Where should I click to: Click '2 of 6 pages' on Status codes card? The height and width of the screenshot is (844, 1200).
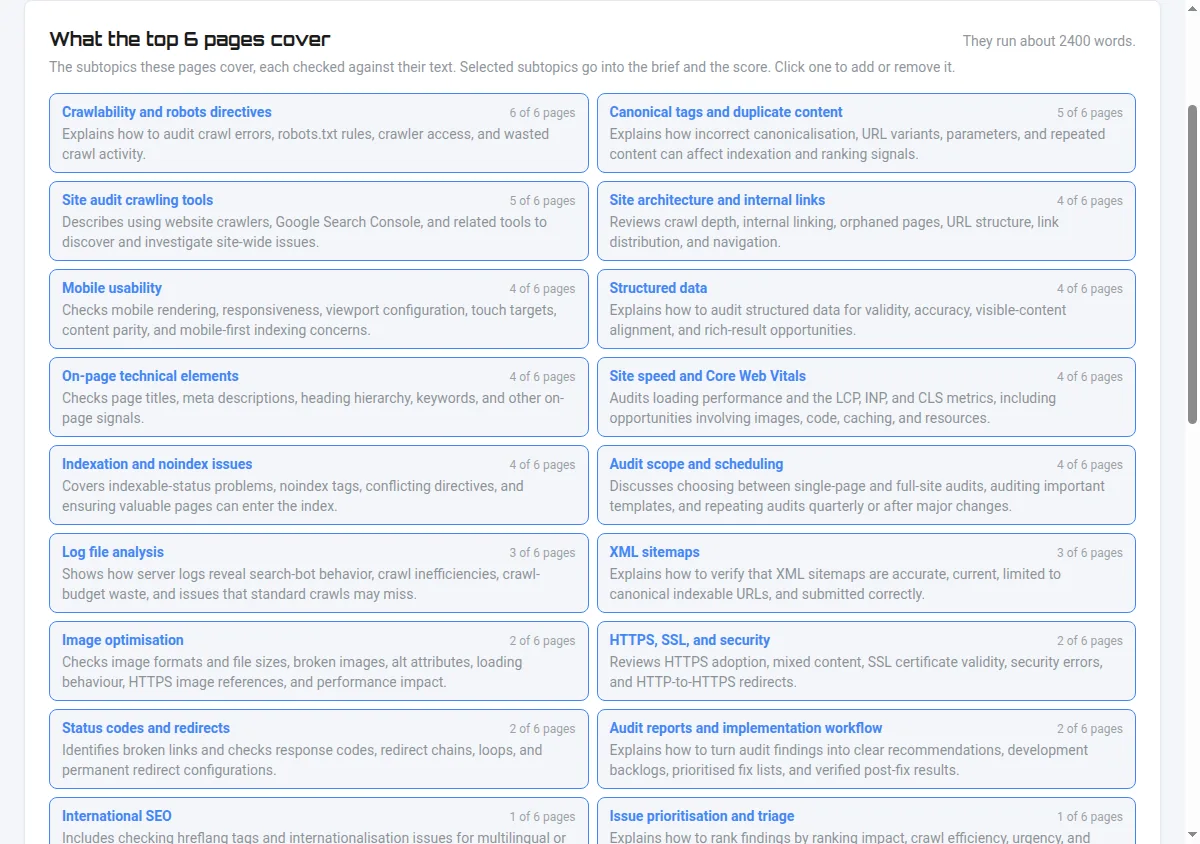coord(542,729)
